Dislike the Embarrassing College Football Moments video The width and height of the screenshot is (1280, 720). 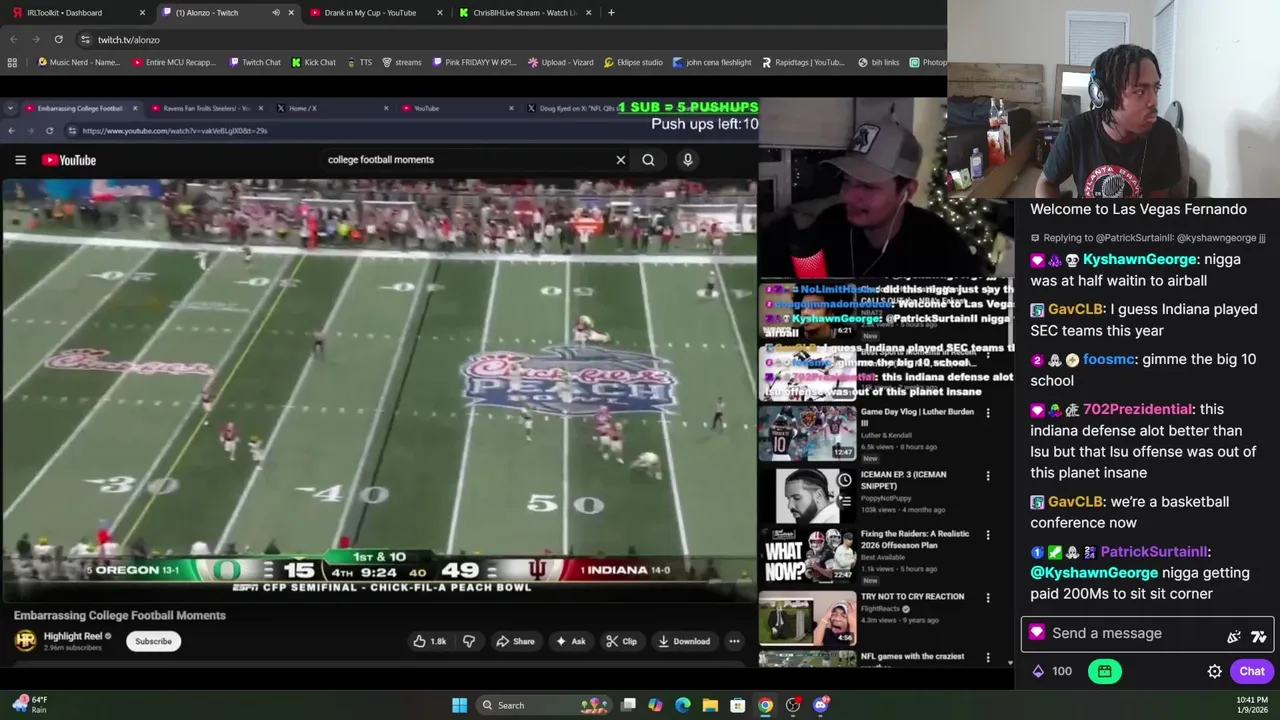click(468, 641)
